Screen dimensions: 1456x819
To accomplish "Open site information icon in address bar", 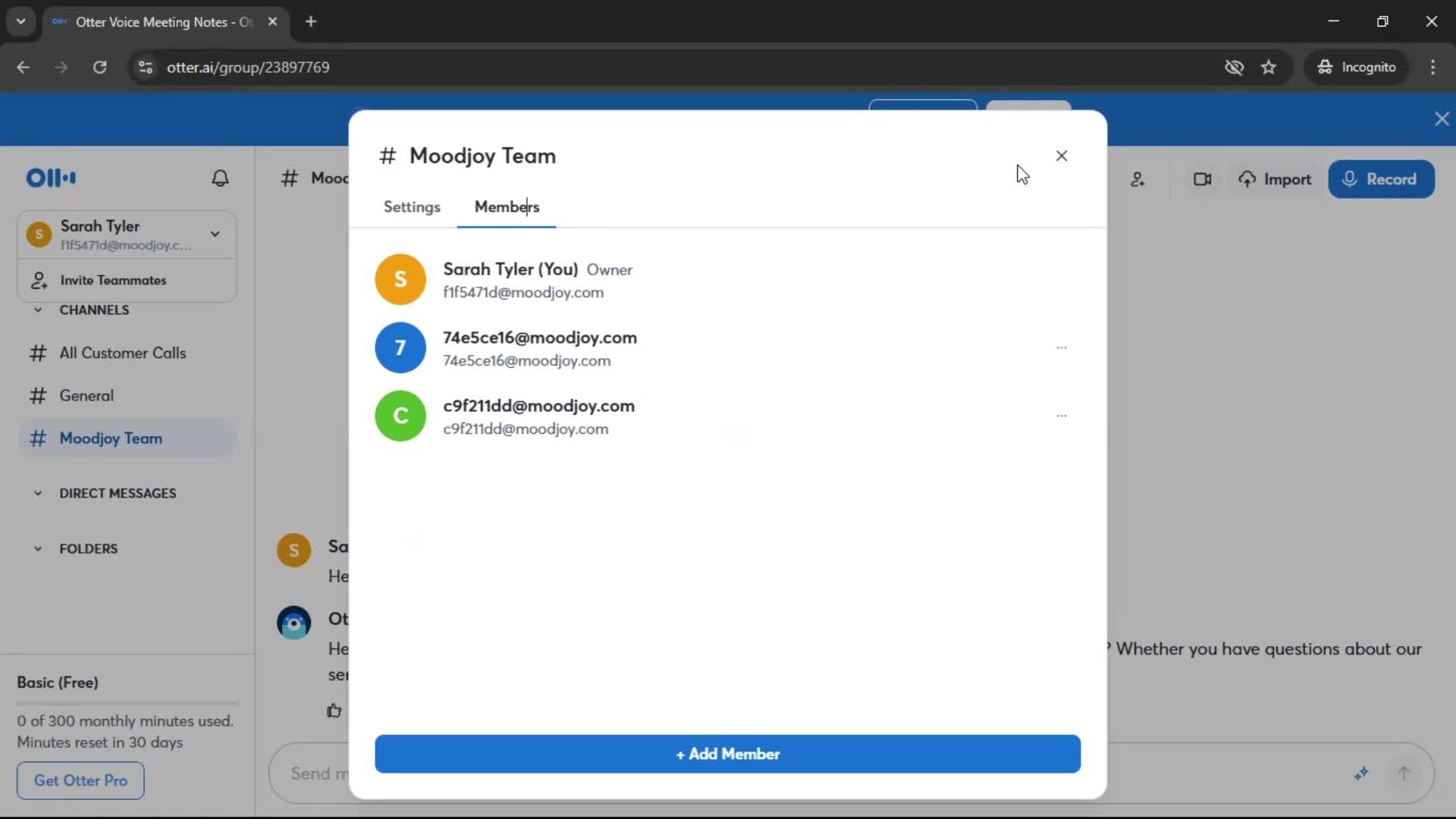I will pos(146,67).
